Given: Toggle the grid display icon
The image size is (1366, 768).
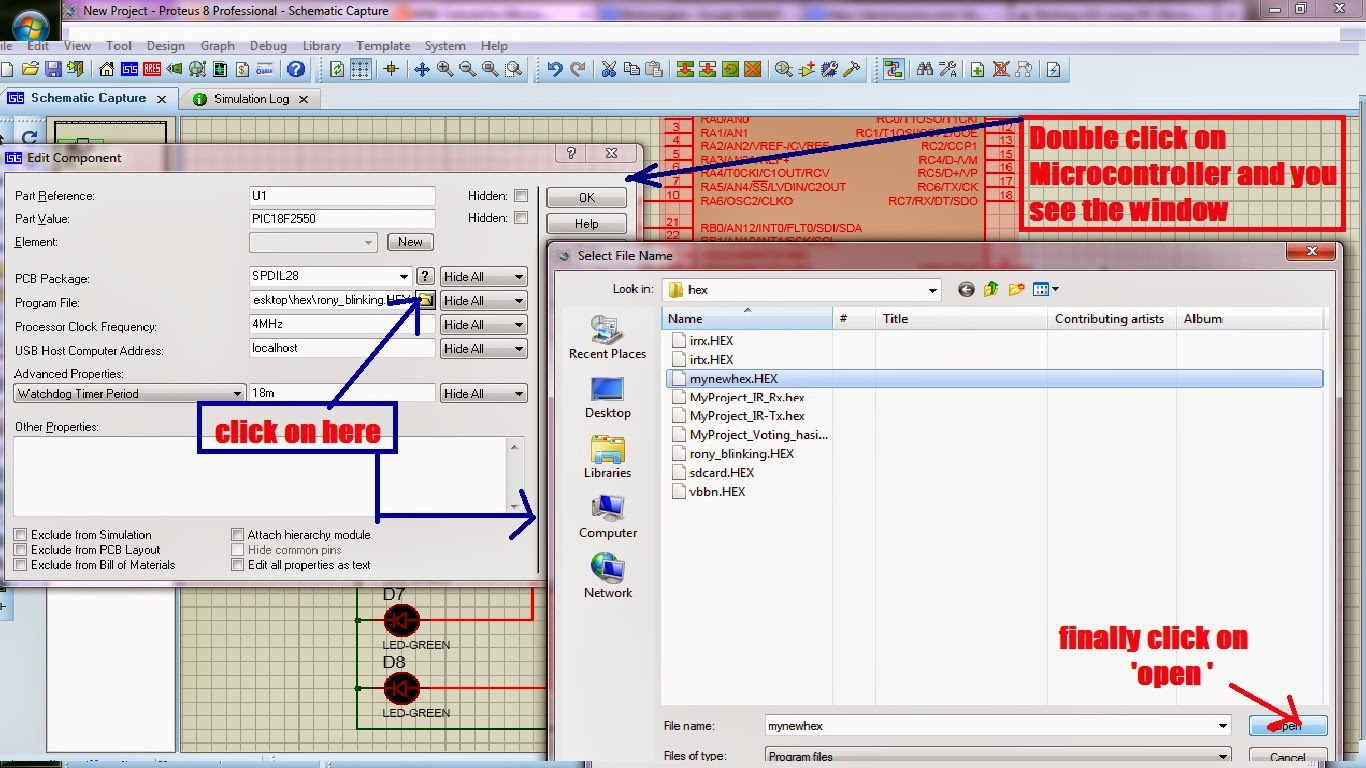Looking at the screenshot, I should pyautogui.click(x=361, y=69).
